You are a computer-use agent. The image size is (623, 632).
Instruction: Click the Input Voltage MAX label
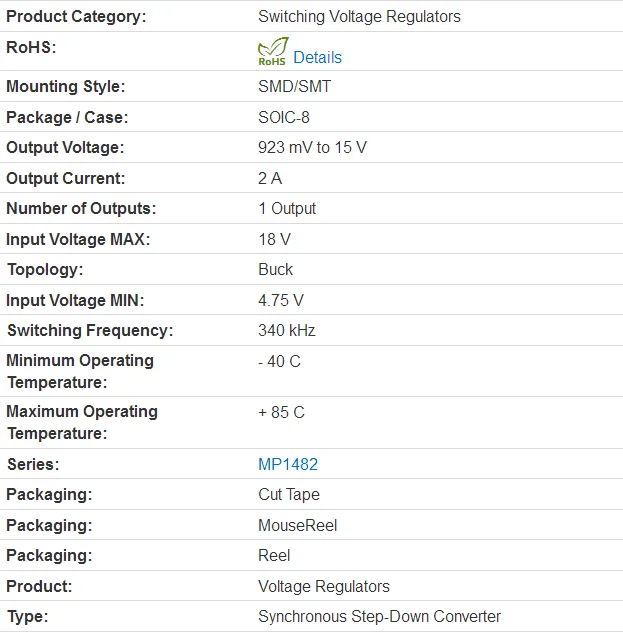pyautogui.click(x=78, y=239)
